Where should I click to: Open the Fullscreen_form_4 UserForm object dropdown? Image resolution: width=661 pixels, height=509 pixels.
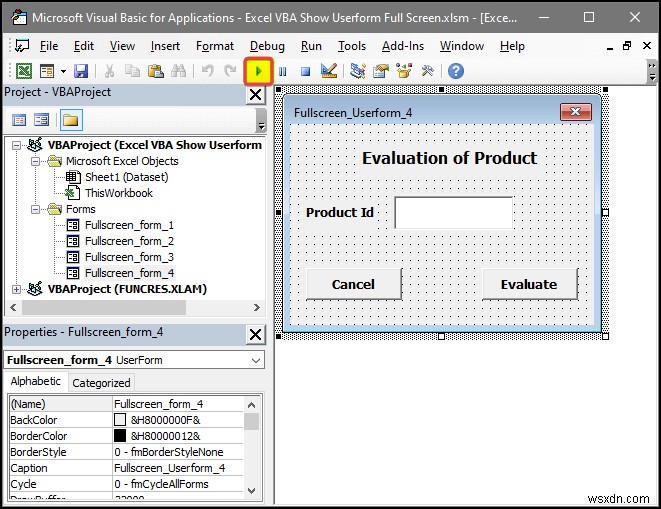[x=255, y=361]
